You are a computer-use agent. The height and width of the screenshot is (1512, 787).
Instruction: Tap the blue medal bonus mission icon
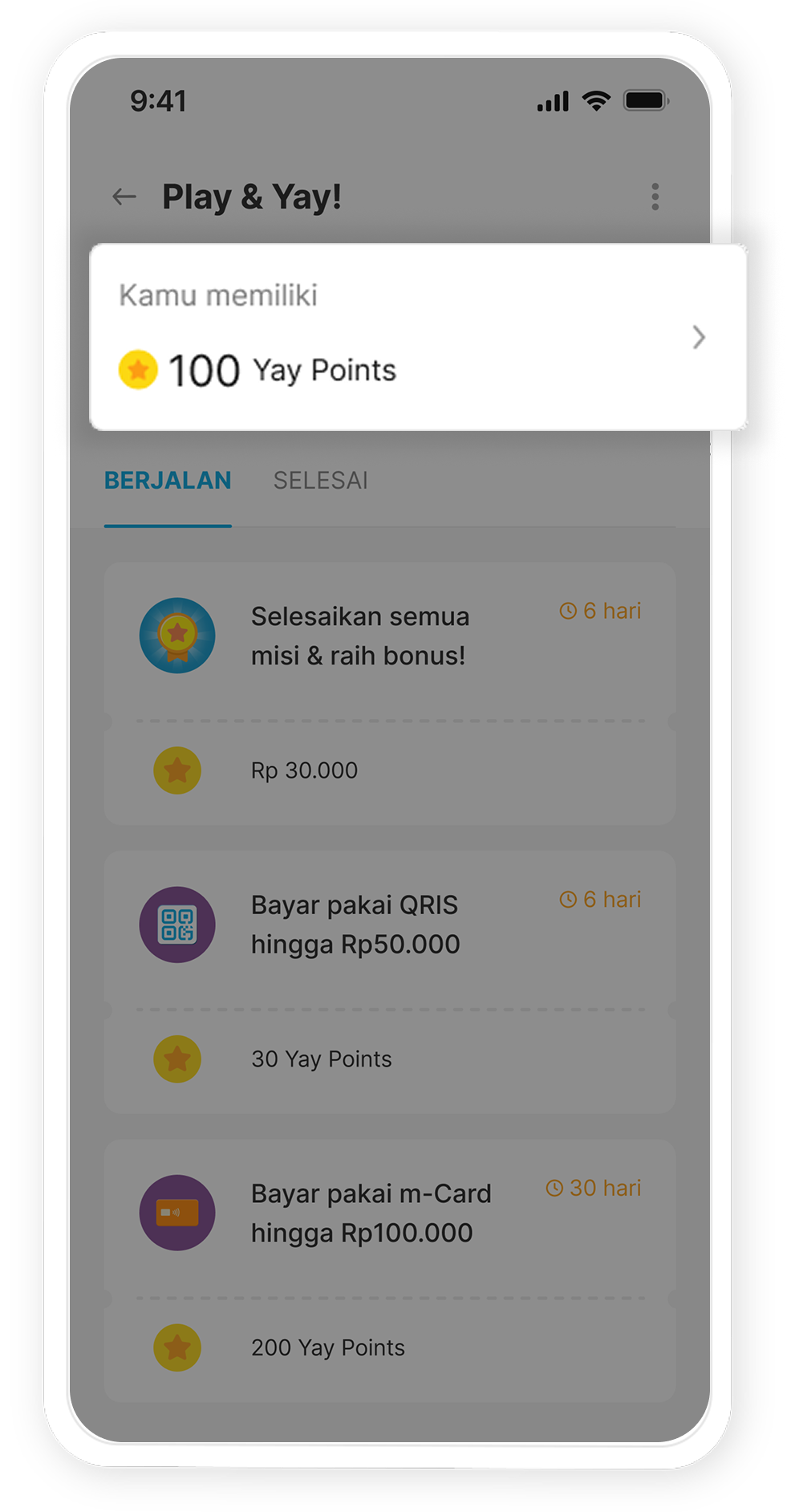click(x=177, y=636)
